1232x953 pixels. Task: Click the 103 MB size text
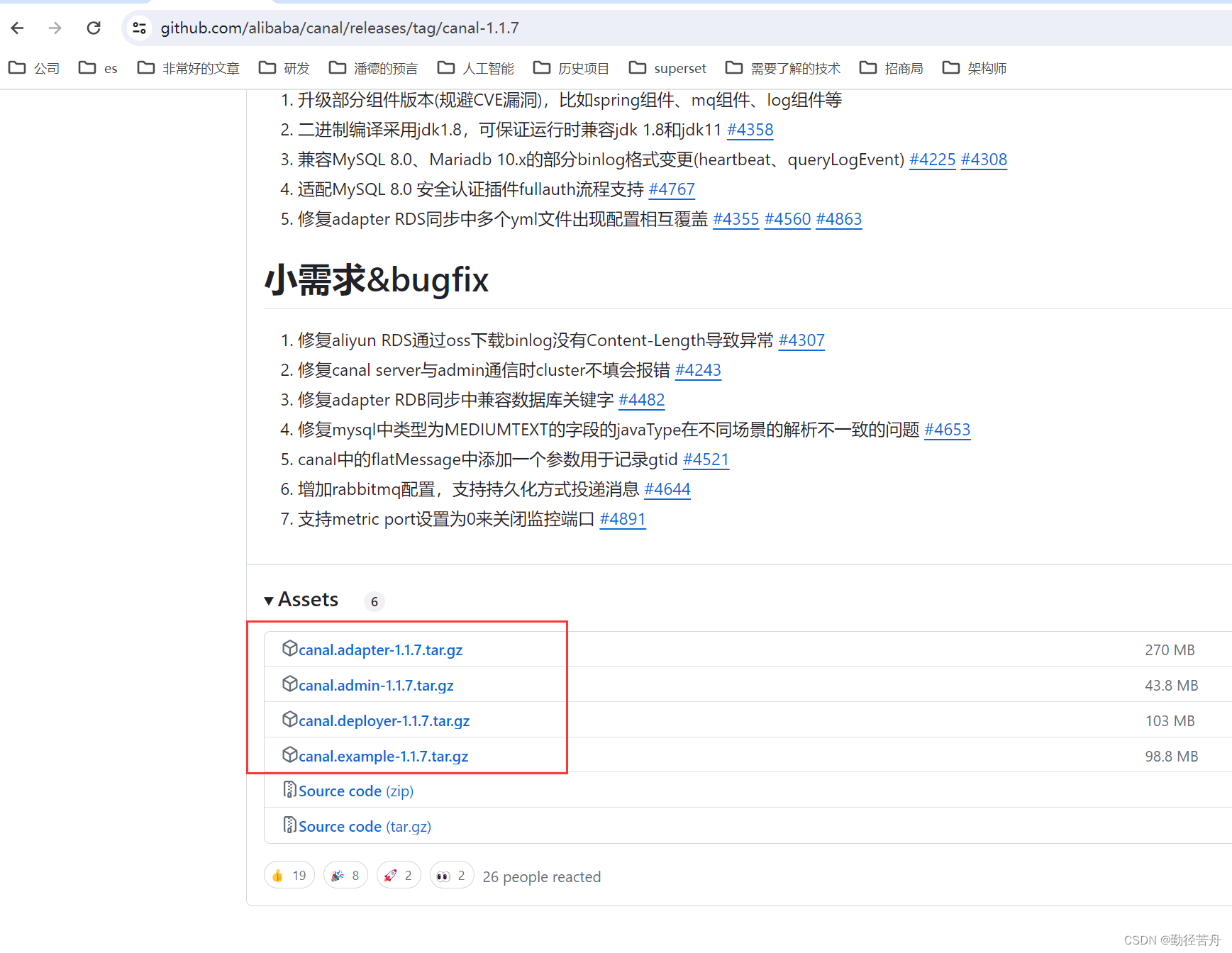(x=1170, y=721)
